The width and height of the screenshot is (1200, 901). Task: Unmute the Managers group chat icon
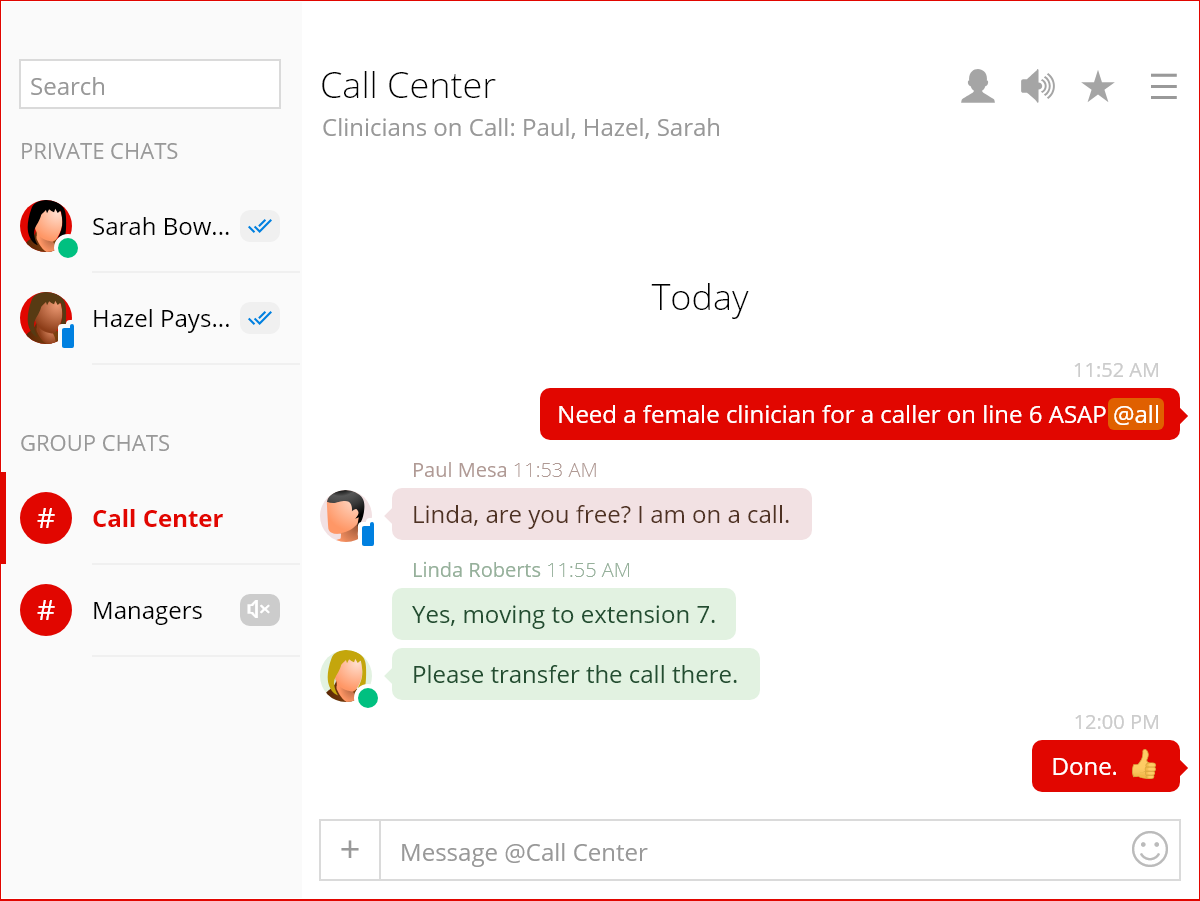259,610
